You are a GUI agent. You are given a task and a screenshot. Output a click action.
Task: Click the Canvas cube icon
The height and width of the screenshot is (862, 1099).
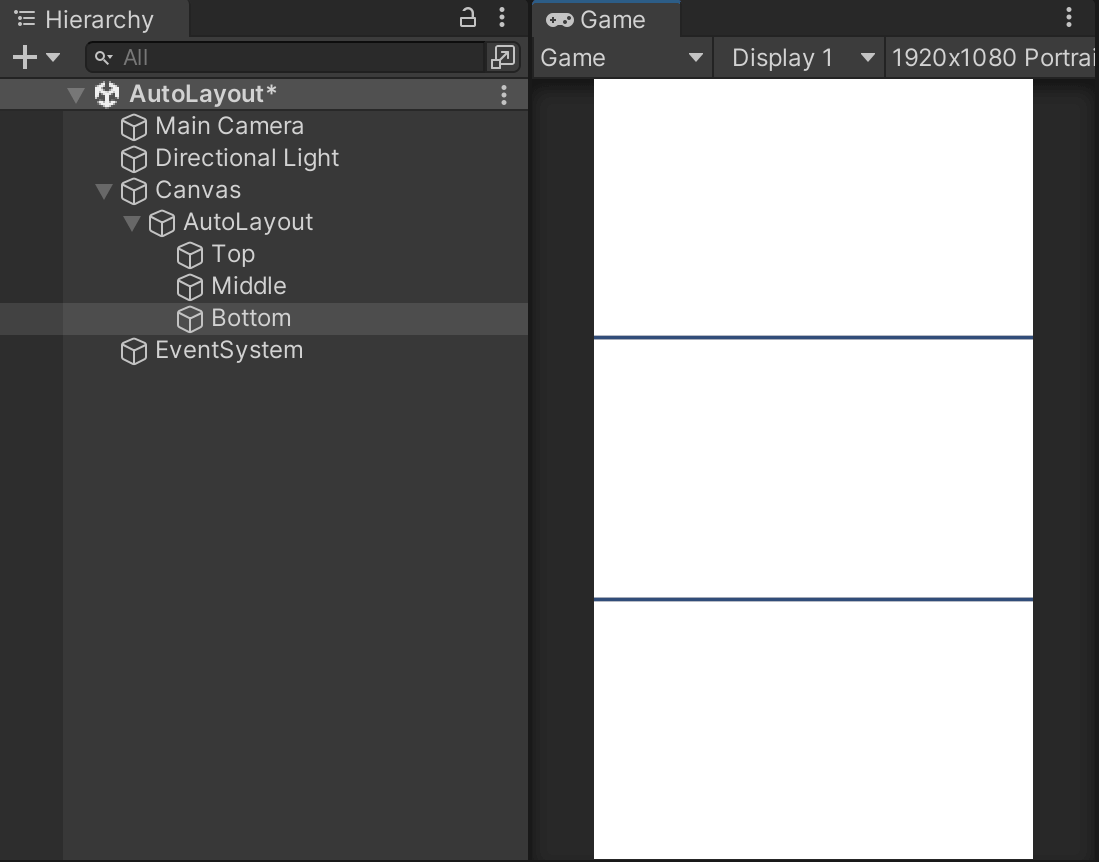[x=133, y=191]
